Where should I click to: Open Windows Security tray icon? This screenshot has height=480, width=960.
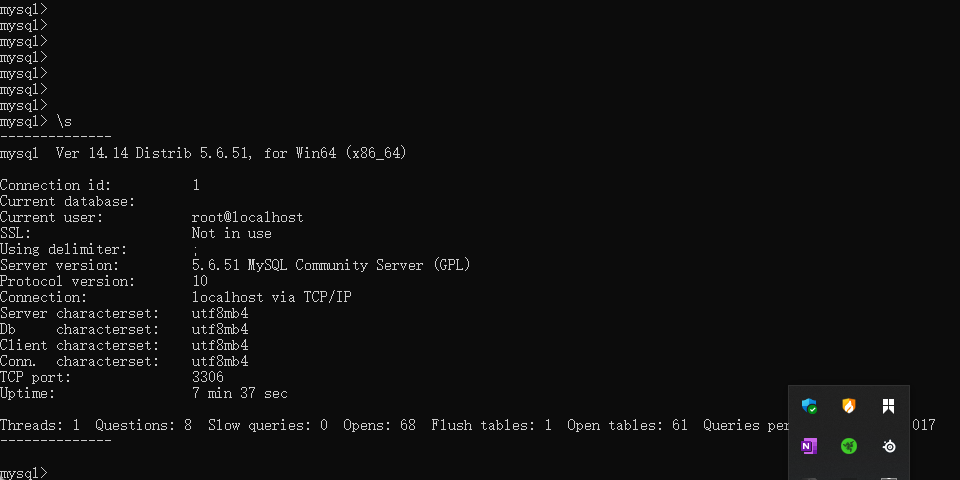pyautogui.click(x=810, y=406)
